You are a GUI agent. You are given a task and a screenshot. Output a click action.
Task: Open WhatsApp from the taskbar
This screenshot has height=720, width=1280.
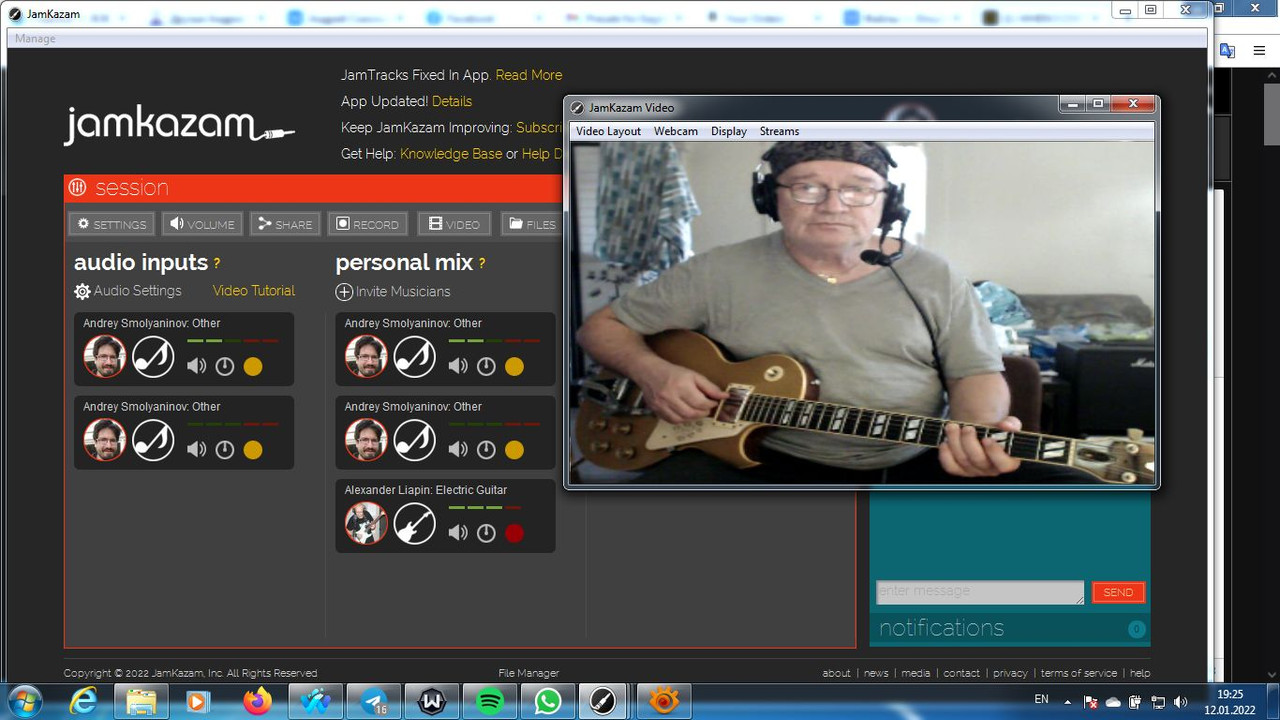tap(548, 702)
